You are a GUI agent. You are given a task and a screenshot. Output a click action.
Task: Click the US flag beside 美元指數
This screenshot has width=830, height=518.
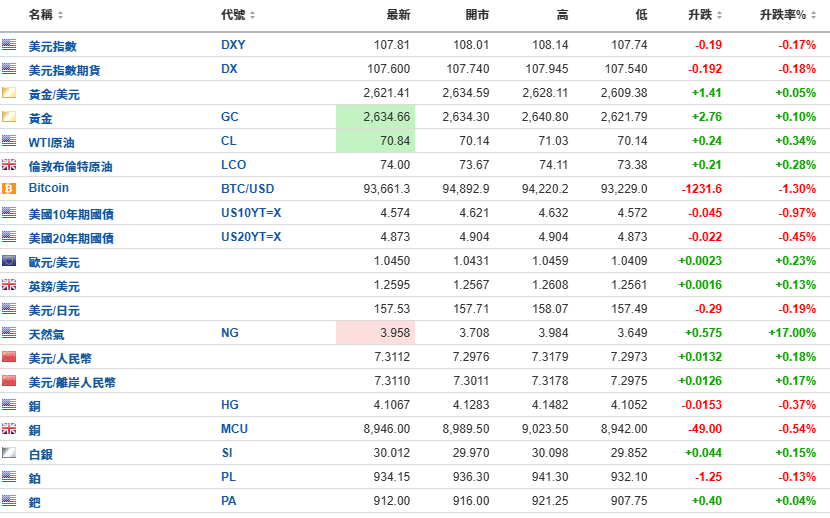[x=9, y=45]
